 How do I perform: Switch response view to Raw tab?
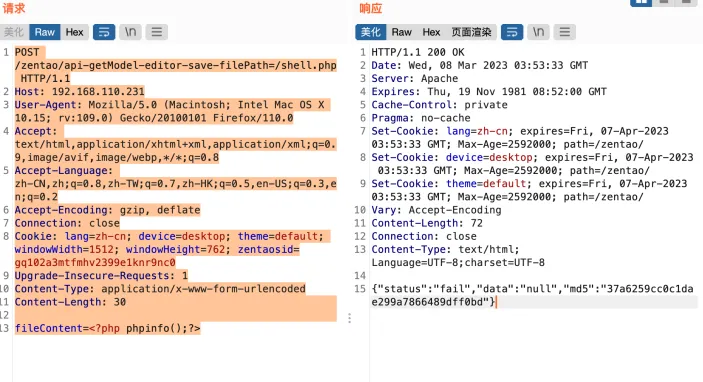[x=401, y=32]
